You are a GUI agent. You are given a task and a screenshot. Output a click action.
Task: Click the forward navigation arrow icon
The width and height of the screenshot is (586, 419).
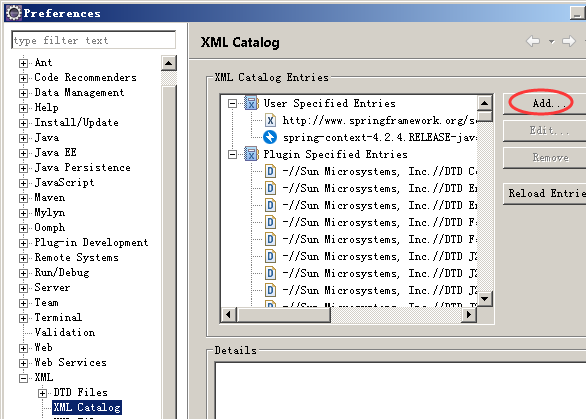568,41
